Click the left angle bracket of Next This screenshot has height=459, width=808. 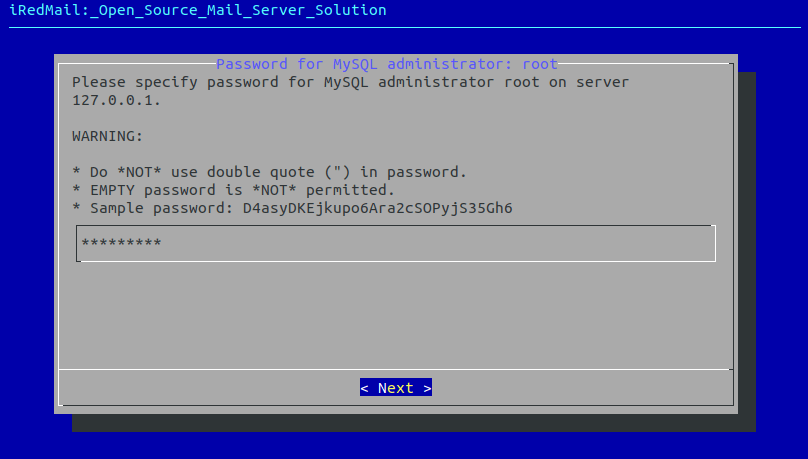point(365,388)
